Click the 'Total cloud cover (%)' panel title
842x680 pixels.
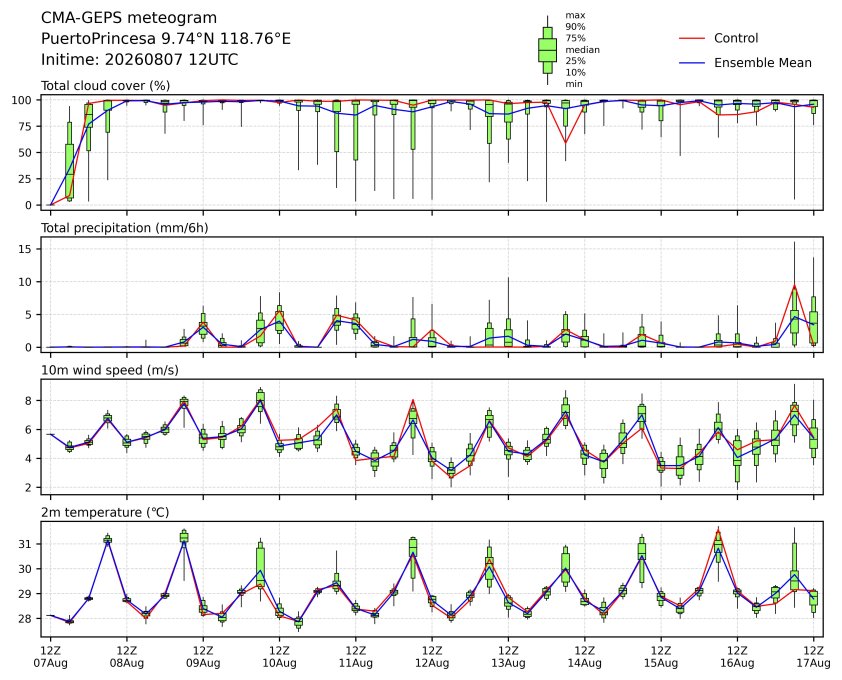pyautogui.click(x=105, y=85)
